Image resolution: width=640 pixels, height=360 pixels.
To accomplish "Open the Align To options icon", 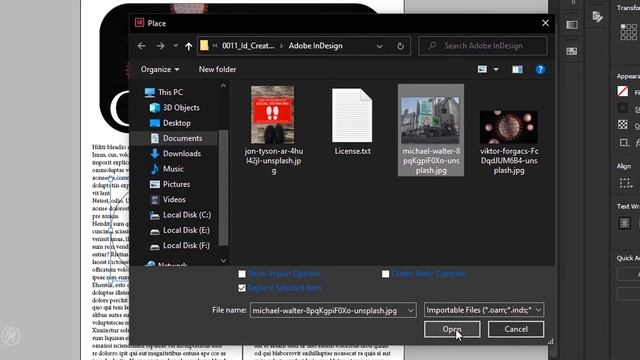I will (x=625, y=183).
